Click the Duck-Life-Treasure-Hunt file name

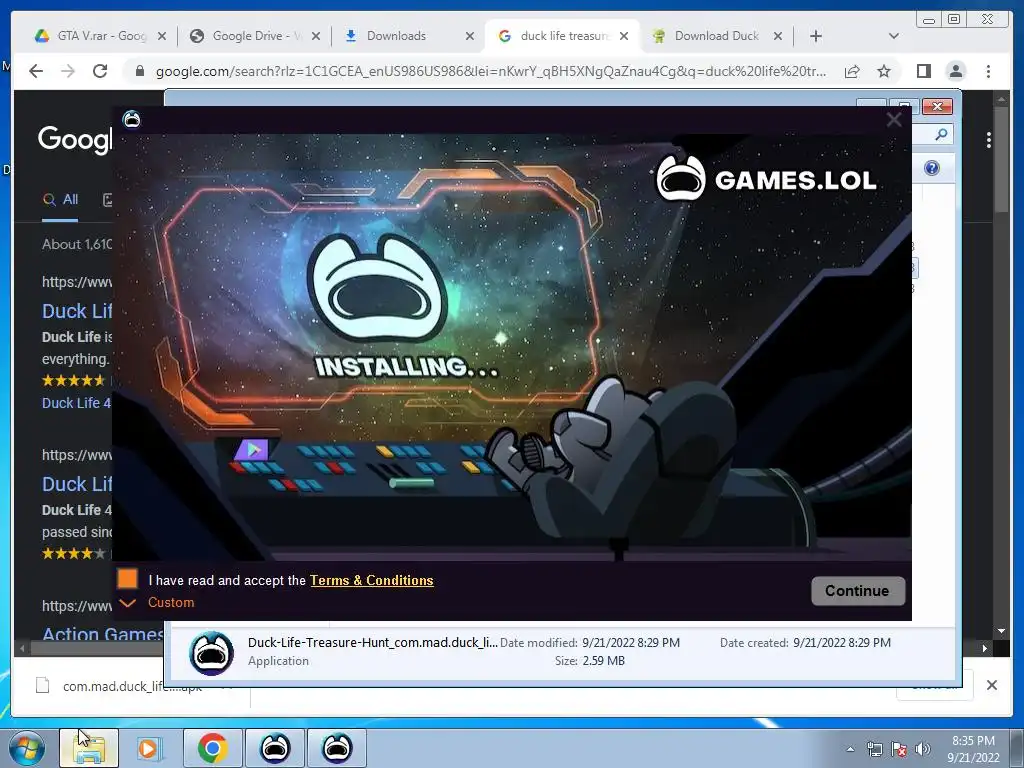pyautogui.click(x=372, y=643)
